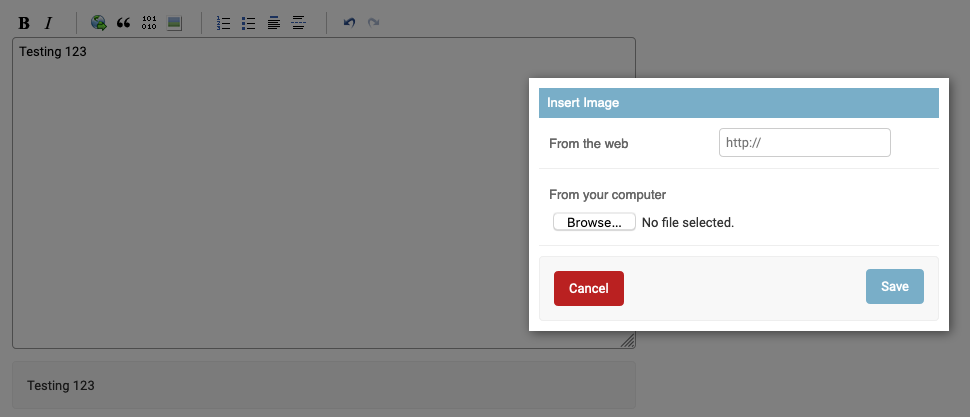Viewport: 970px width, 417px height.
Task: Select the 'No file selected.' text
Action: coord(688,223)
